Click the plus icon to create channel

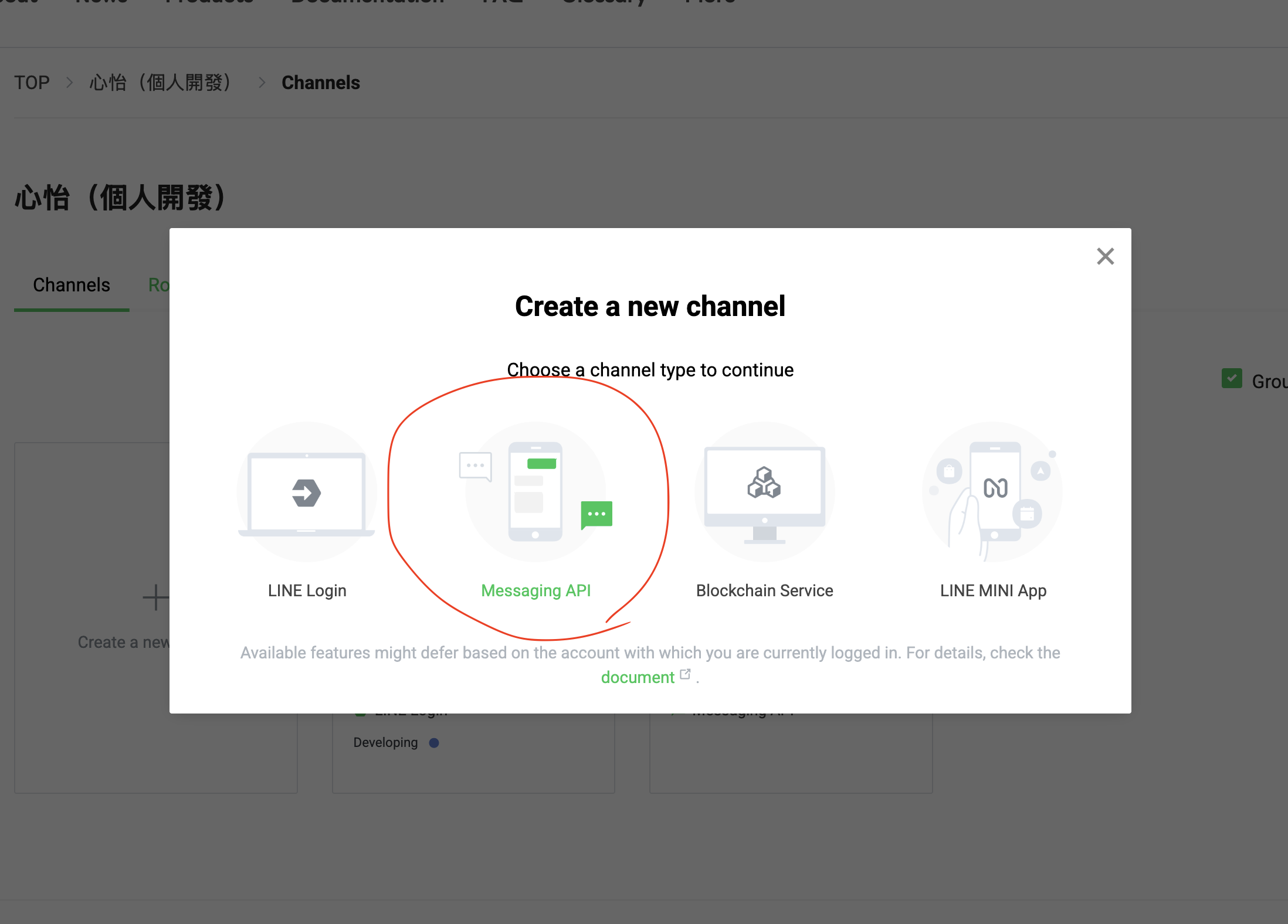[155, 597]
